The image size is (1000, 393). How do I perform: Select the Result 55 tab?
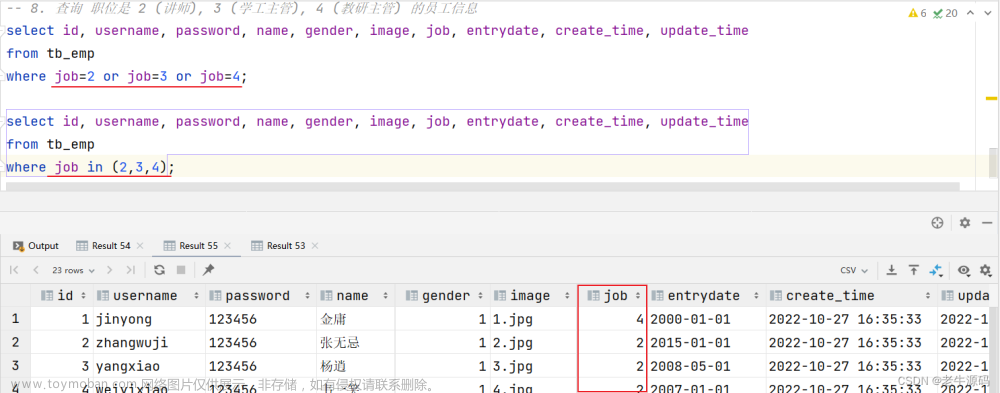(191, 246)
